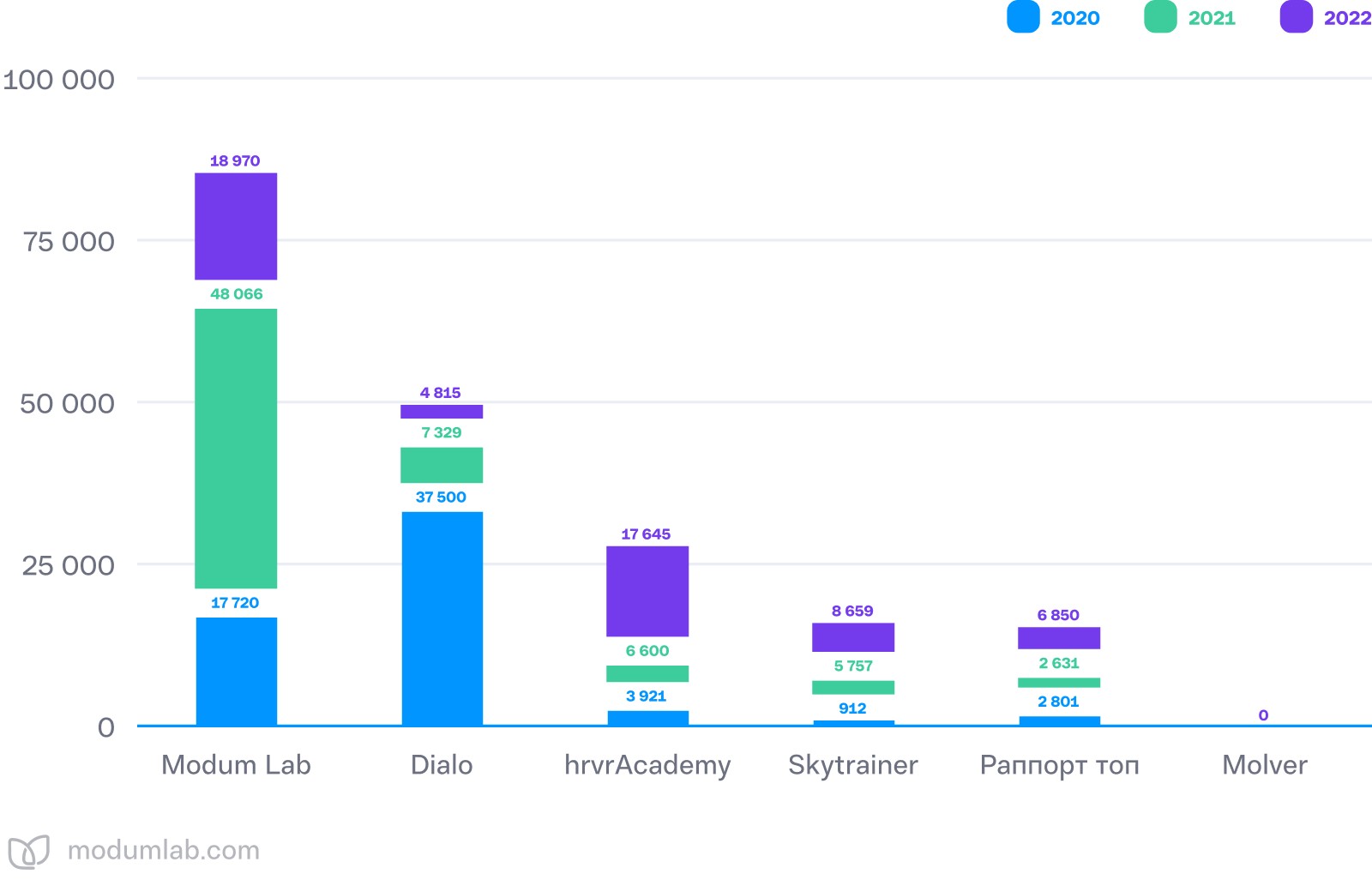The image size is (1372, 880).
Task: Open the modumlab.com link
Action: point(163,851)
